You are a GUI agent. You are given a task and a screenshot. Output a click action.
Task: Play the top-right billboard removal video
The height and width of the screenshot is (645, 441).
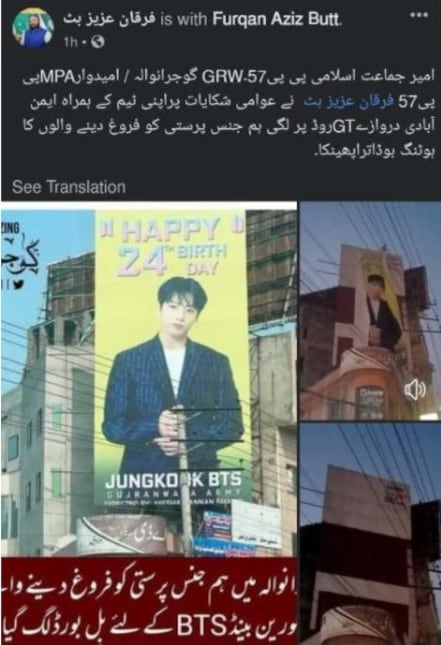(x=370, y=311)
